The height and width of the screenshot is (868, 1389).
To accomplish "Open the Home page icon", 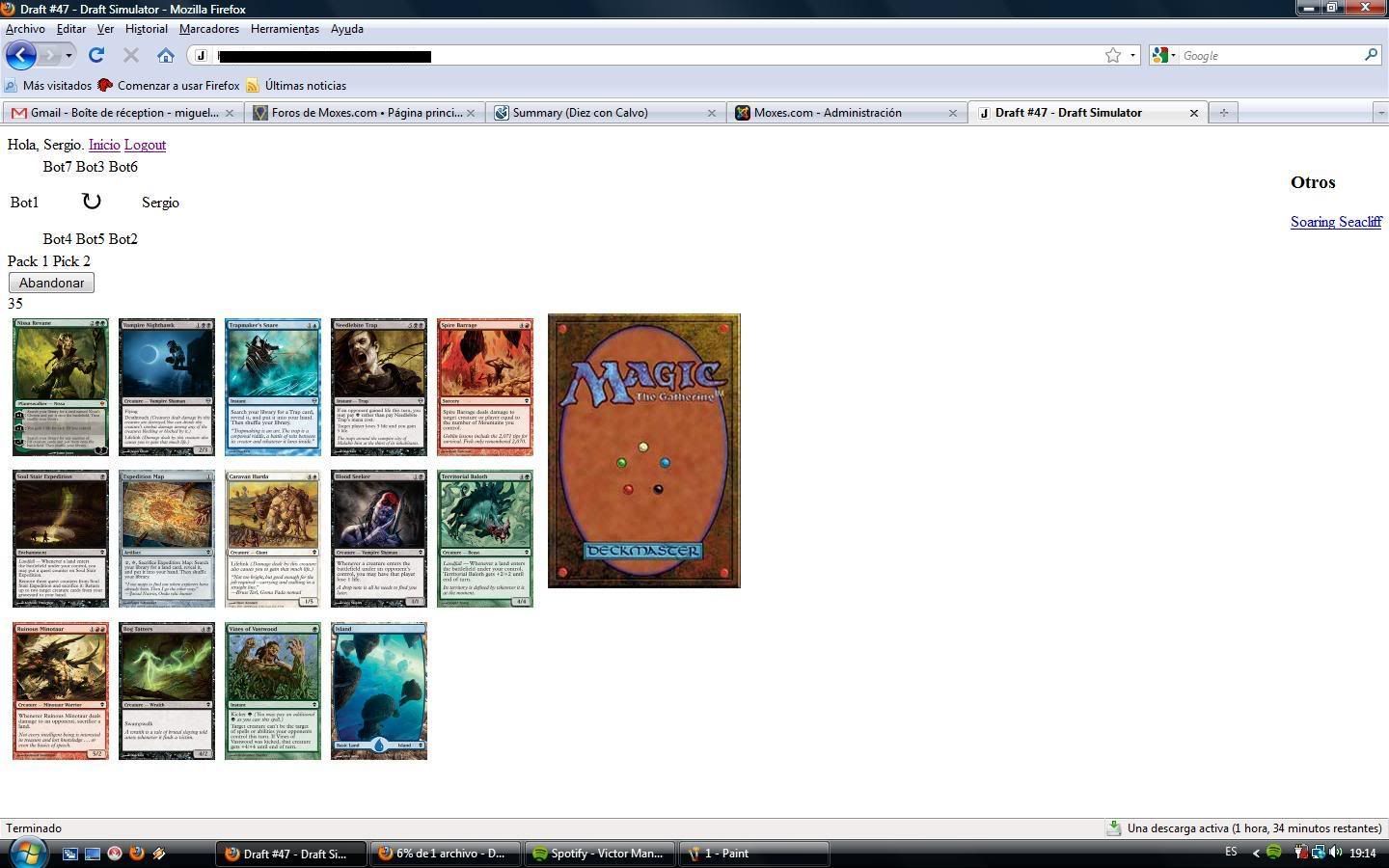I will point(166,55).
